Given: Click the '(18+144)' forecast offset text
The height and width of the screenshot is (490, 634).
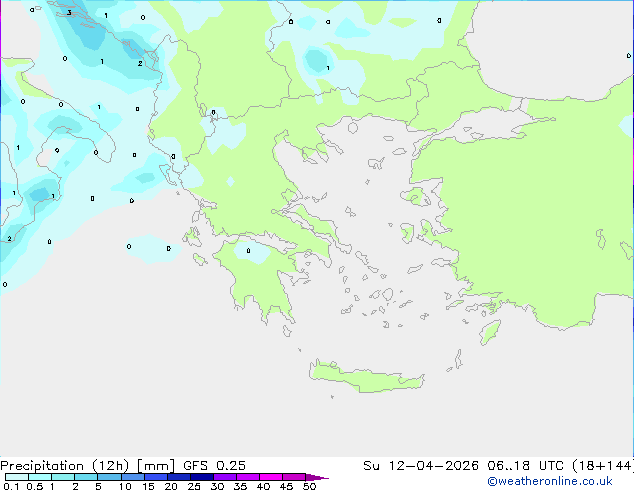Looking at the screenshot, I should click(602, 466).
